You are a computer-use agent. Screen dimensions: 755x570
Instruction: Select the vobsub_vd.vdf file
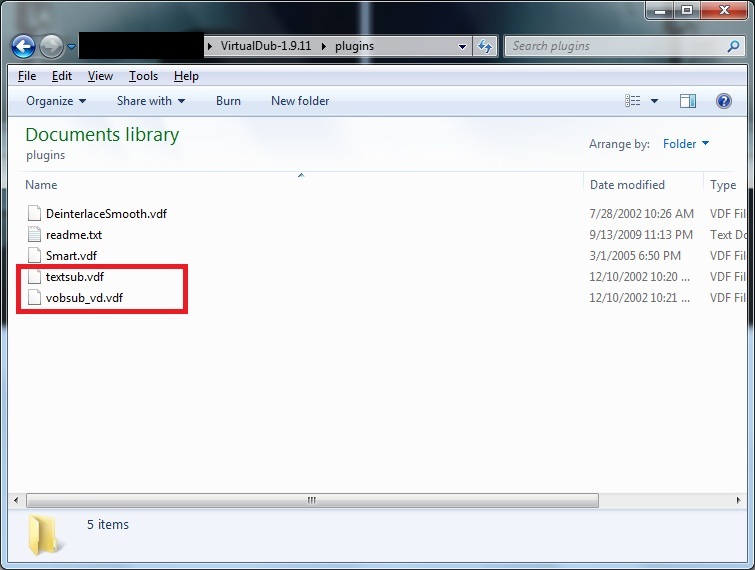pos(84,298)
